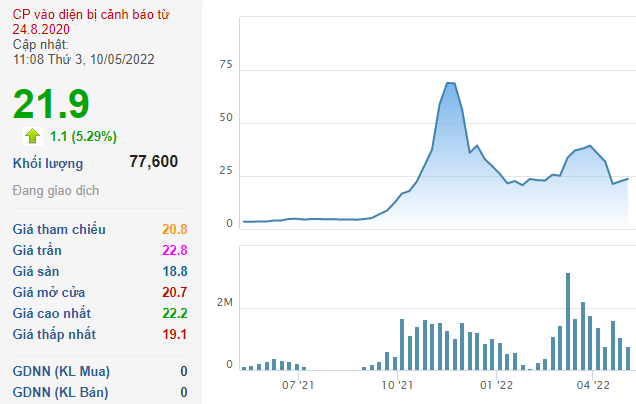The width and height of the screenshot is (636, 404).
Task: Click the Đang giao dịch status text
Action: click(56, 191)
